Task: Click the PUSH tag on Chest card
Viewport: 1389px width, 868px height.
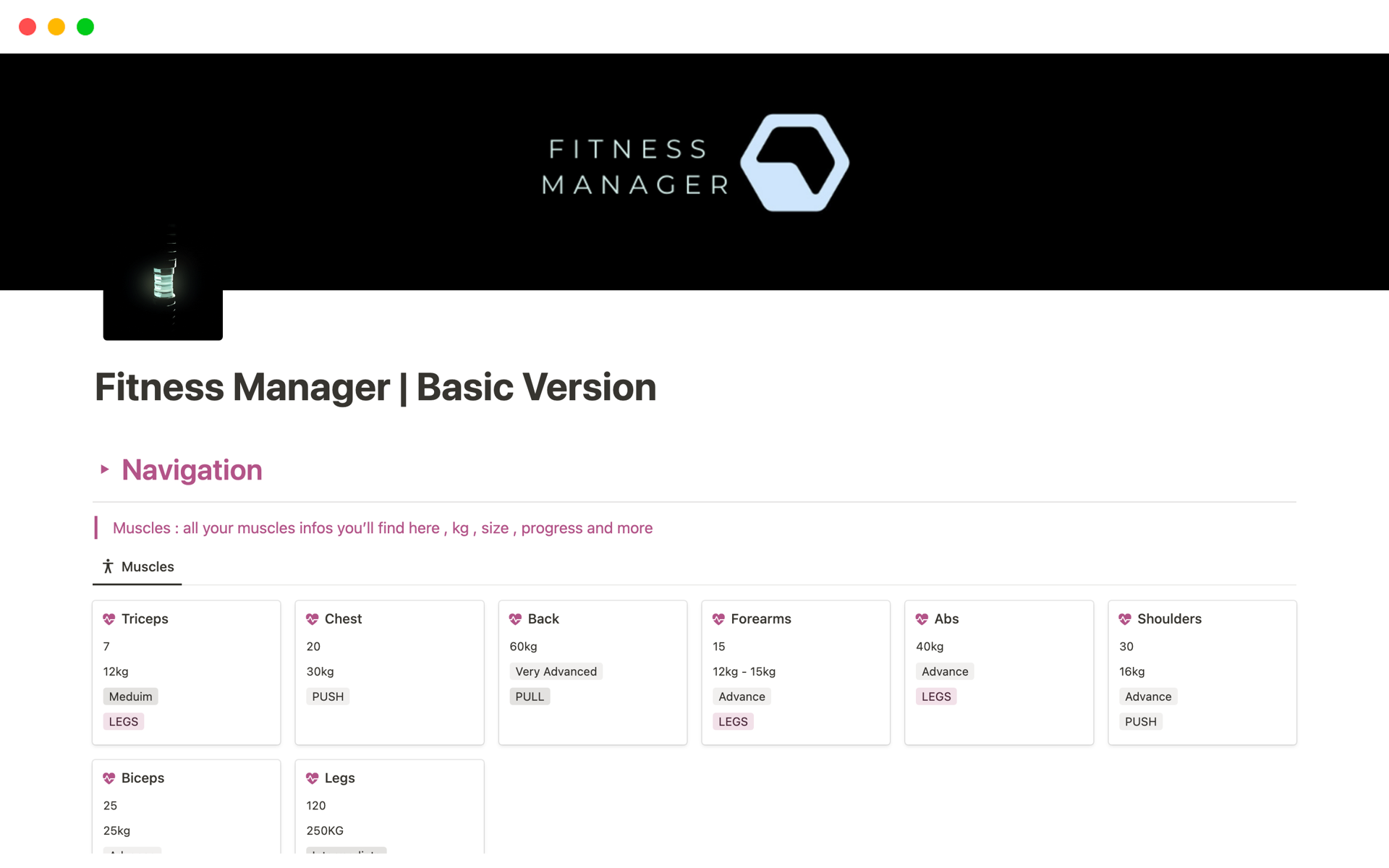Action: pyautogui.click(x=328, y=697)
